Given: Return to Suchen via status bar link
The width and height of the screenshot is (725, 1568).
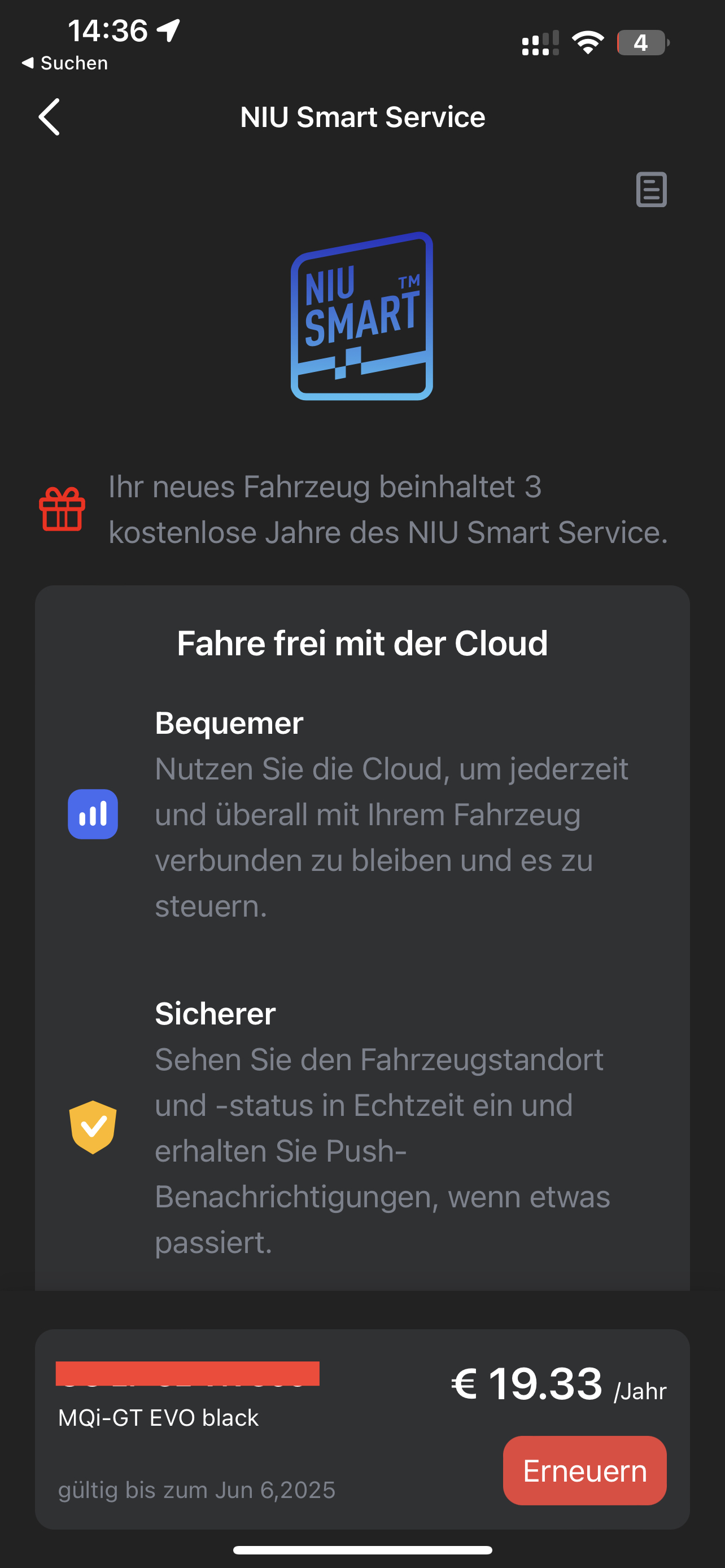Looking at the screenshot, I should click(64, 63).
